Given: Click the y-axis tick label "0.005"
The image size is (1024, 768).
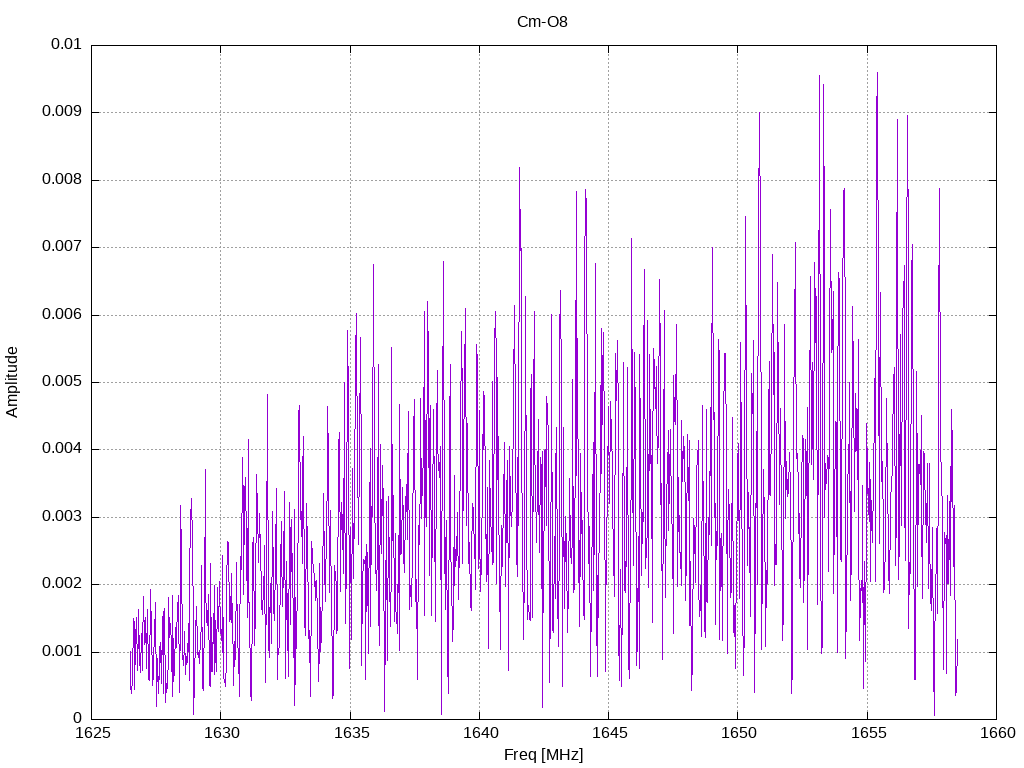Looking at the screenshot, I should [62, 381].
